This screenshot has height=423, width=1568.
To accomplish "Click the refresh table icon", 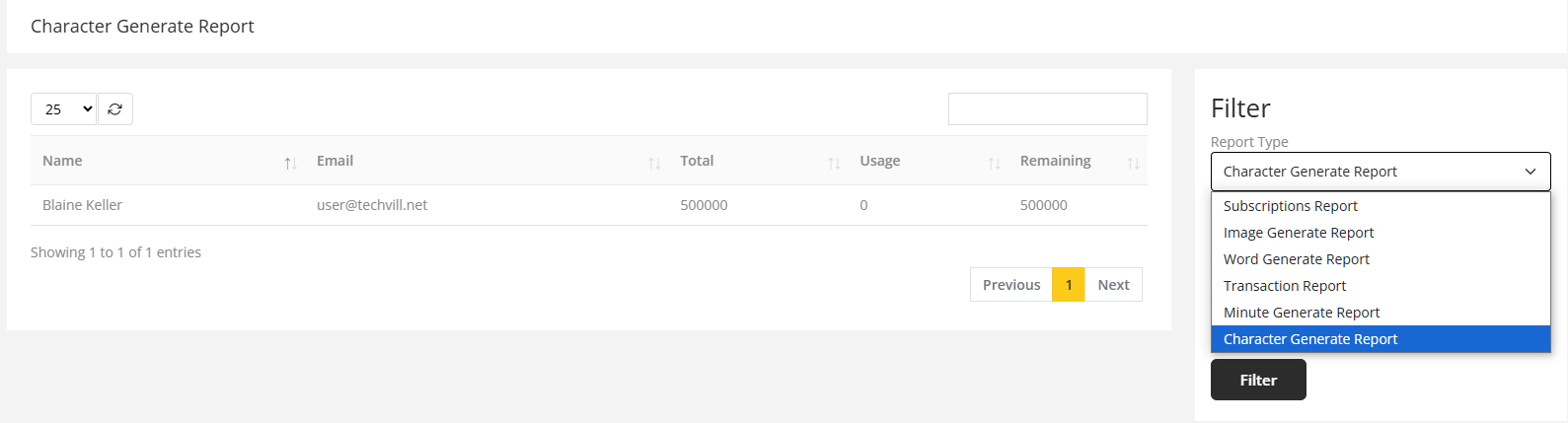I will point(115,109).
